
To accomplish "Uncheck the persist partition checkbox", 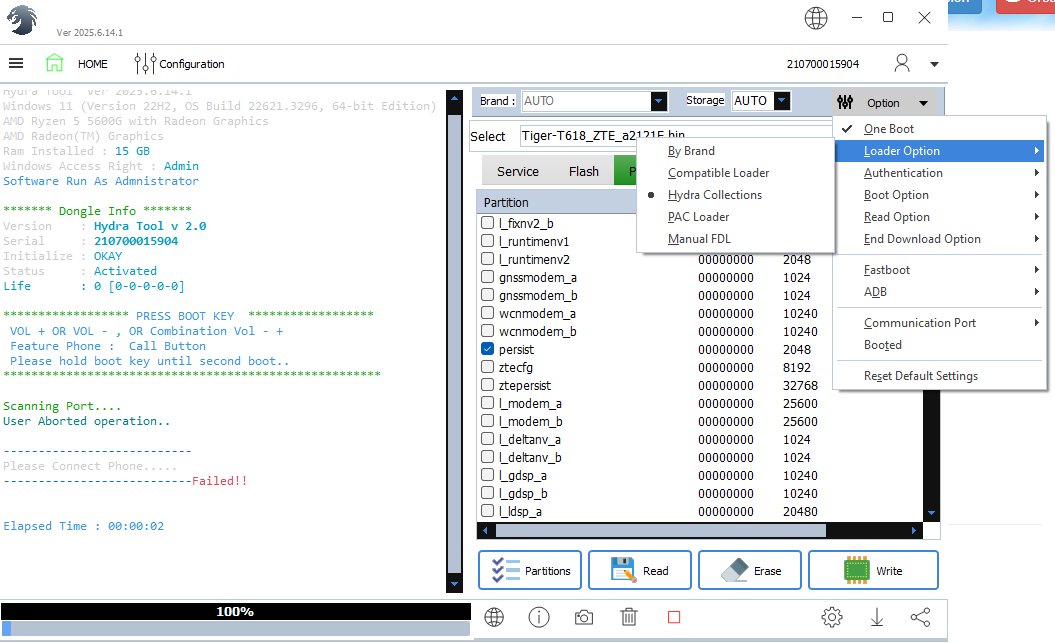I will tap(488, 349).
